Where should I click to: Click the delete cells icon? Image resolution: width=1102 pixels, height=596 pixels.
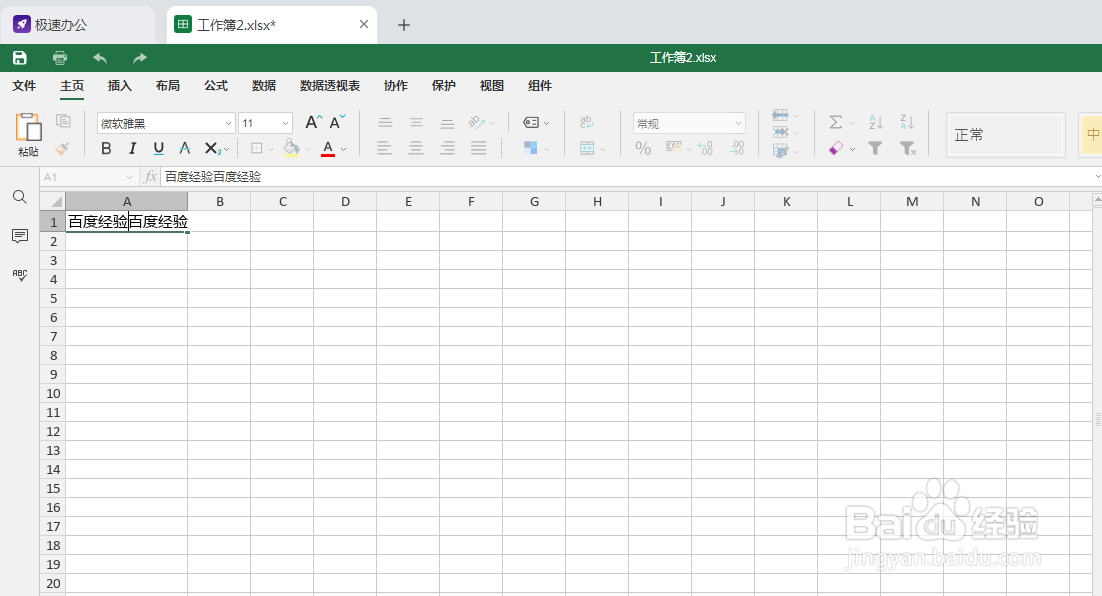coord(780,132)
